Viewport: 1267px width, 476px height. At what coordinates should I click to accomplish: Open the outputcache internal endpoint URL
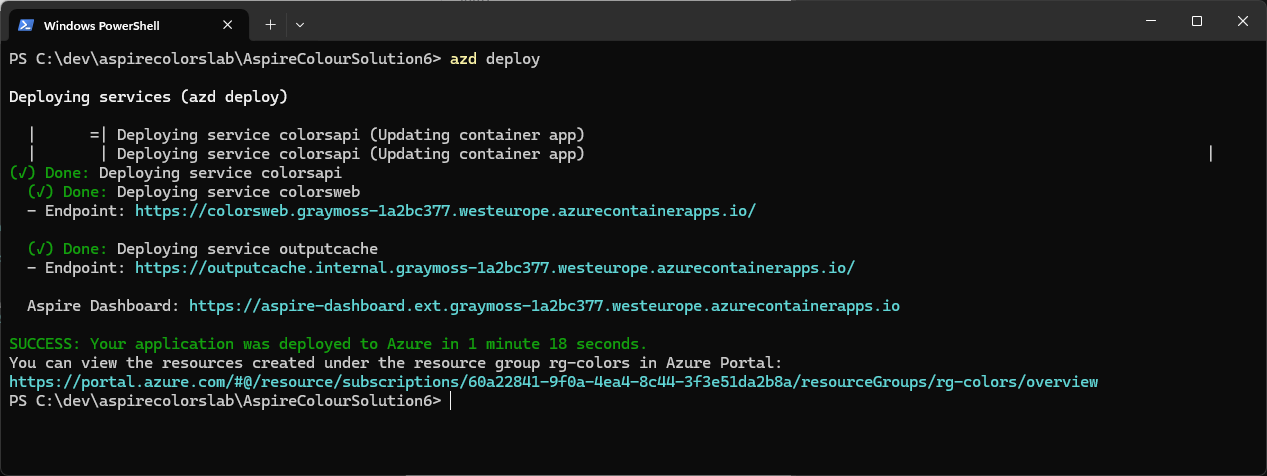point(494,268)
